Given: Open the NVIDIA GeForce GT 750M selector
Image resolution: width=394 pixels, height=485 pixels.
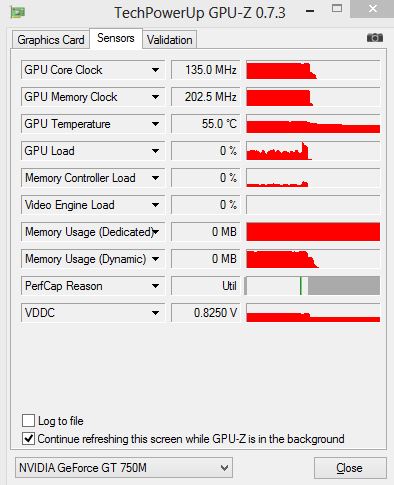Looking at the screenshot, I should coord(124,468).
